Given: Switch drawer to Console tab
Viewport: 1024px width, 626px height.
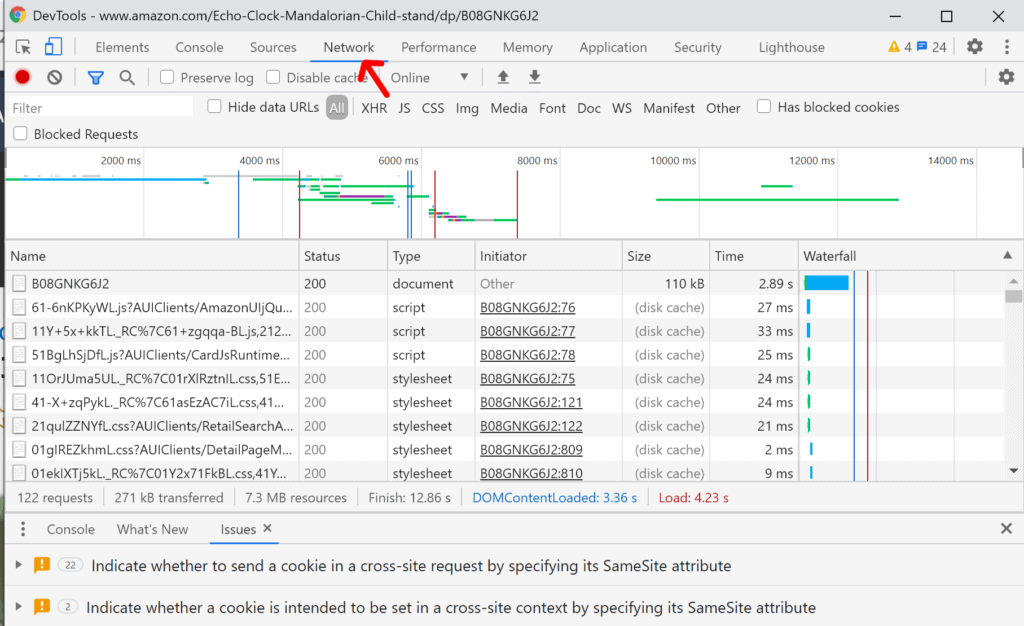Looking at the screenshot, I should (71, 529).
